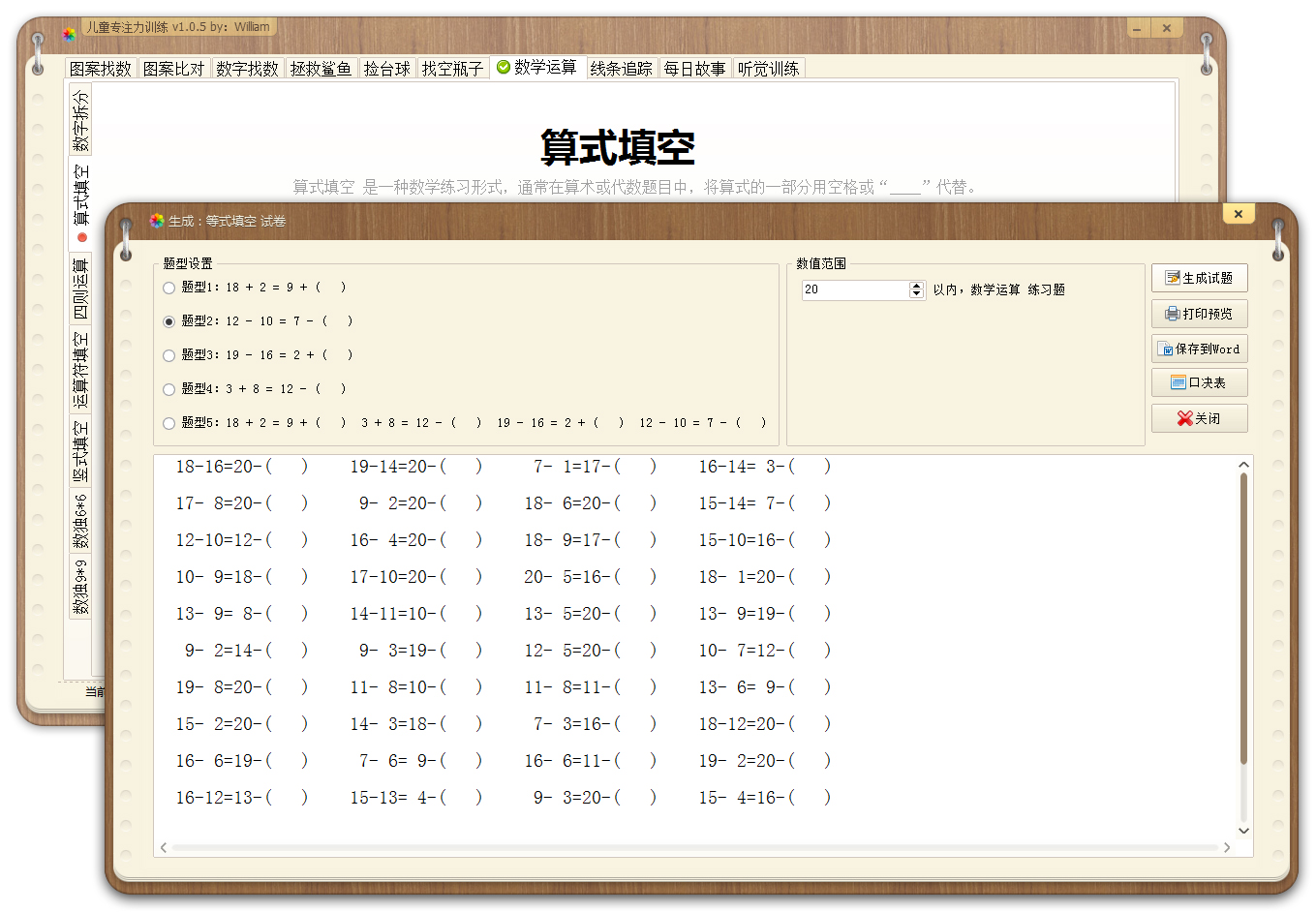
Task: Click the down arrow of the vertical scrollbar
Action: click(x=1244, y=831)
